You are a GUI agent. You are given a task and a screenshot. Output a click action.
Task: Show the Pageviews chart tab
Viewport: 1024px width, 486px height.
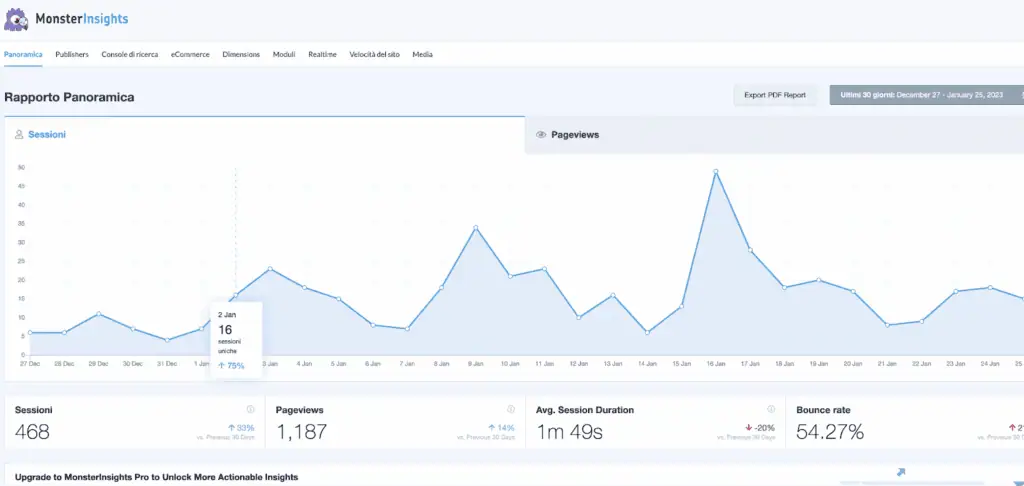click(575, 134)
